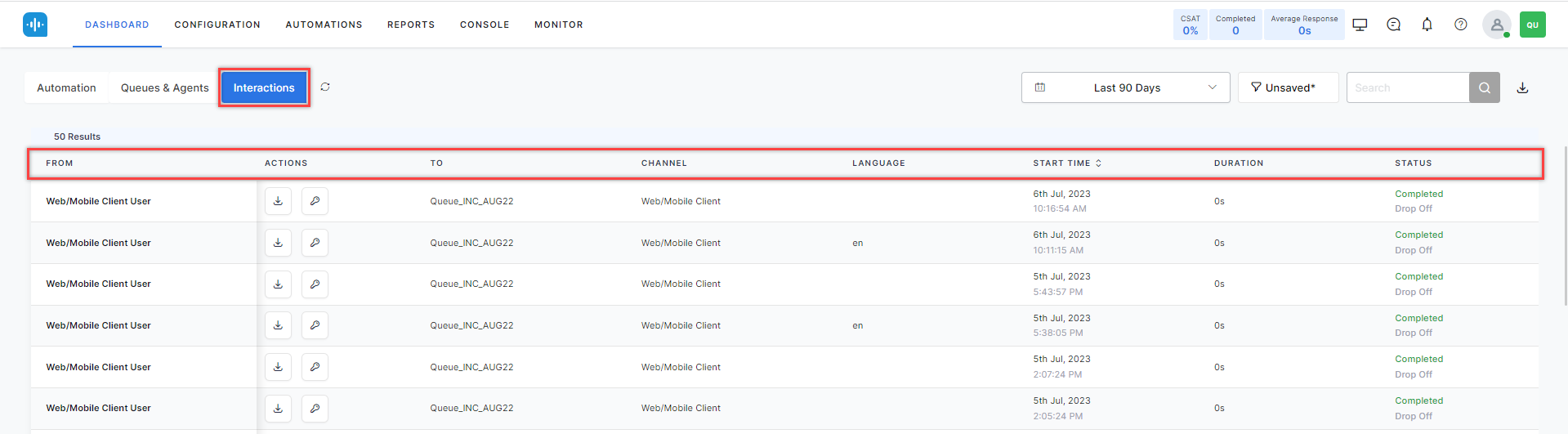The image size is (1568, 434).
Task: Click the green QU account button
Action: tap(1532, 25)
